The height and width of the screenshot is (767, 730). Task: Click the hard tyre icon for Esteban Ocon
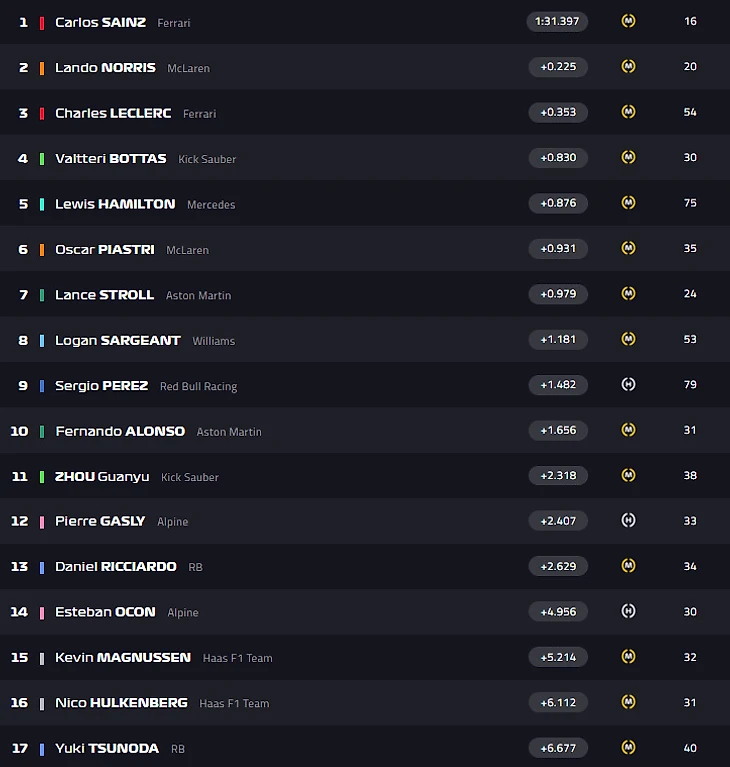(x=628, y=611)
